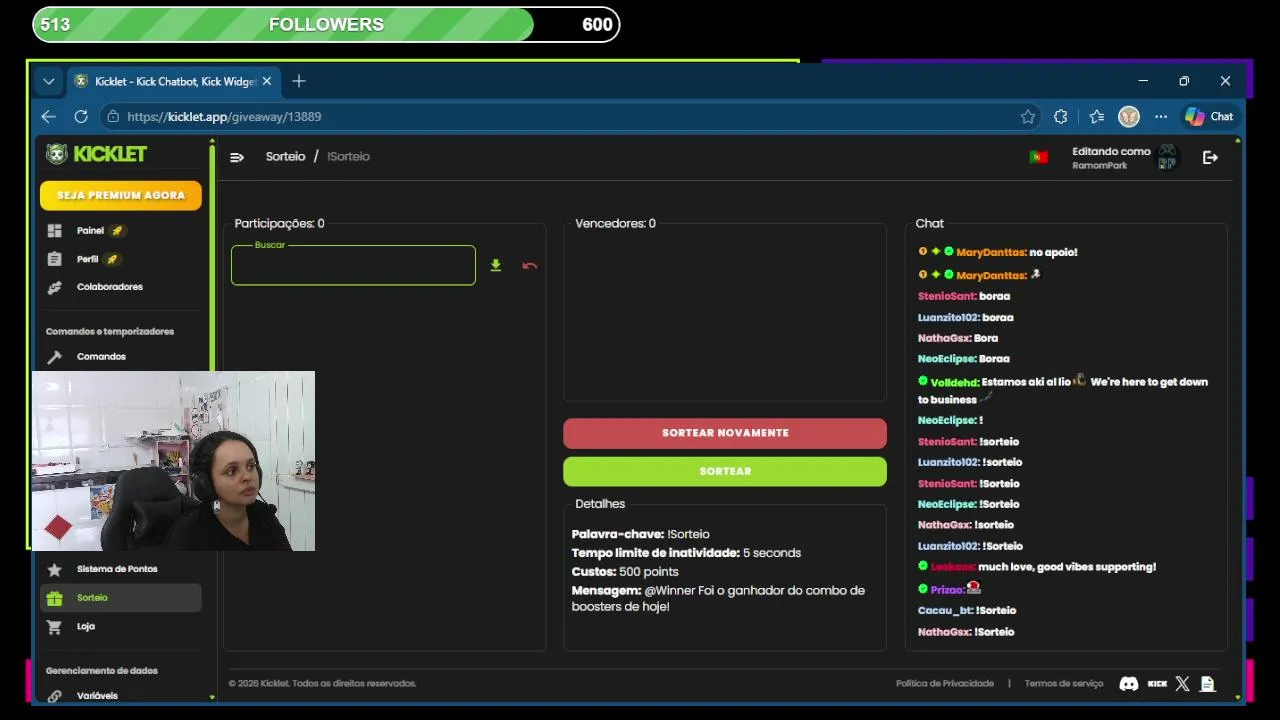Click SEJA PREMIUM AGORA button
The height and width of the screenshot is (720, 1280).
point(121,195)
